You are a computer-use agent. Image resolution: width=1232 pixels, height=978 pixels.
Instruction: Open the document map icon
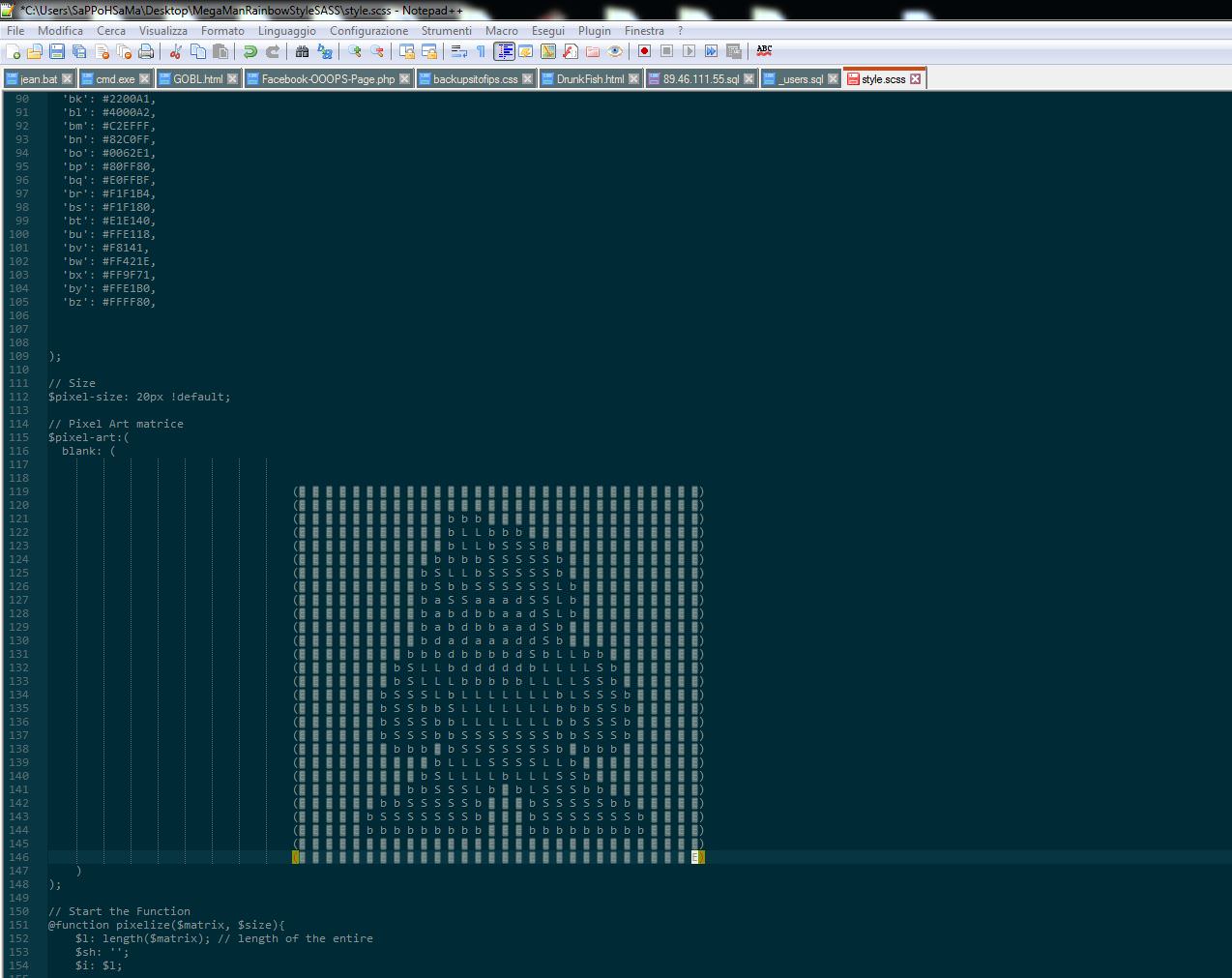coord(548,51)
